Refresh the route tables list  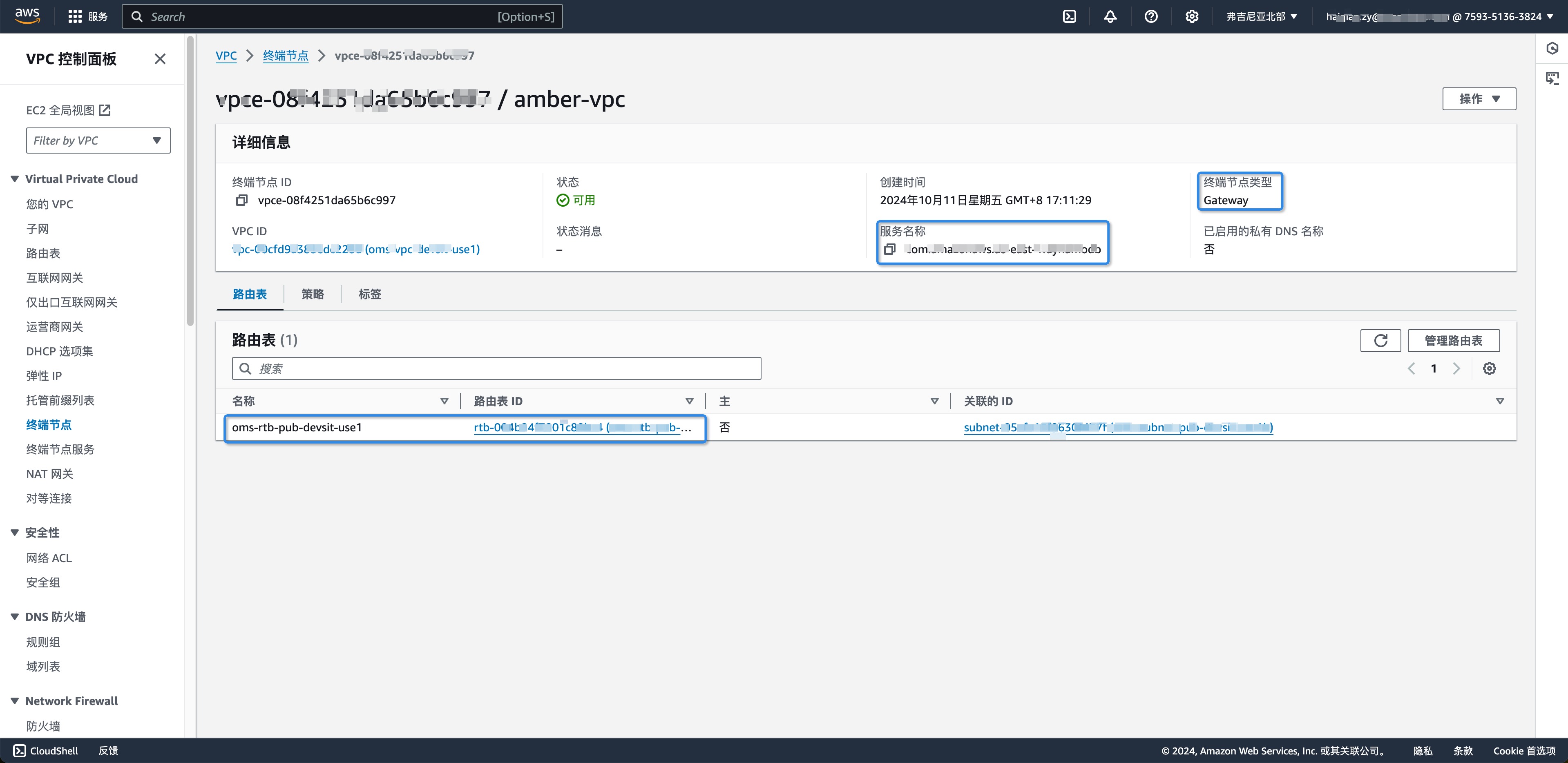(x=1380, y=341)
